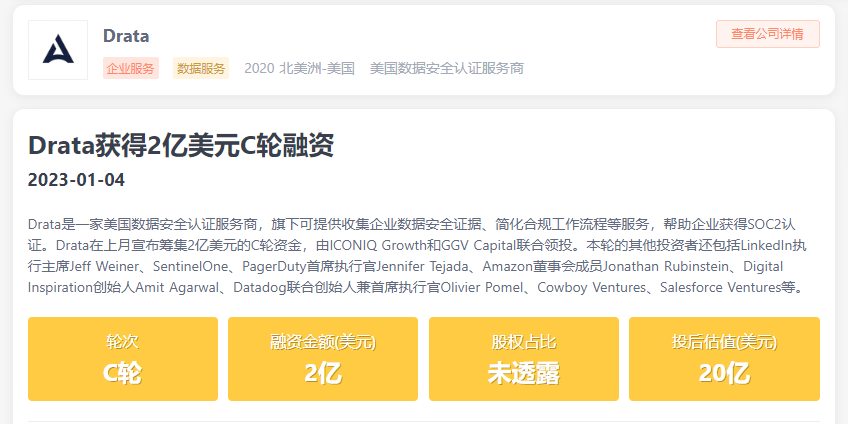Click the 投后估值(美元) 20亿 card
This screenshot has height=424, width=848.
pos(724,359)
